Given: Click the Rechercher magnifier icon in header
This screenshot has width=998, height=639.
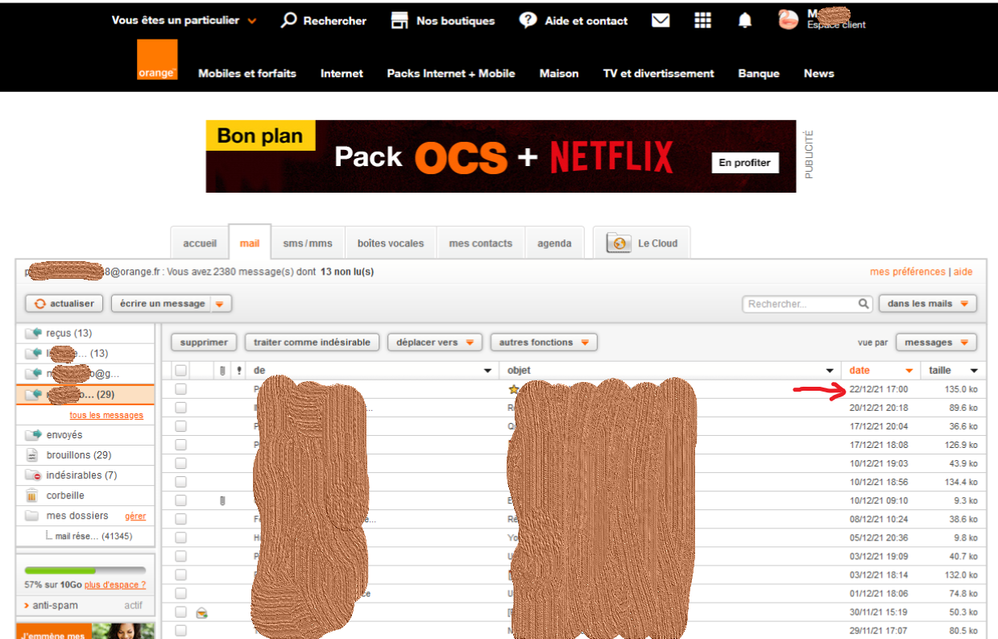Looking at the screenshot, I should (x=289, y=20).
